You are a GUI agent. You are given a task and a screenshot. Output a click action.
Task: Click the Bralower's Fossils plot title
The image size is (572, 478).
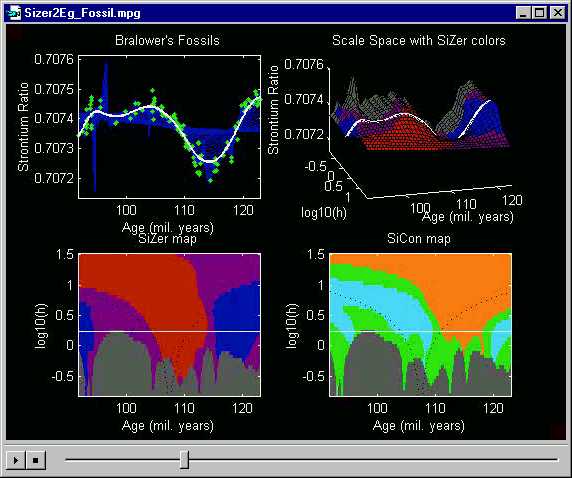pos(167,40)
